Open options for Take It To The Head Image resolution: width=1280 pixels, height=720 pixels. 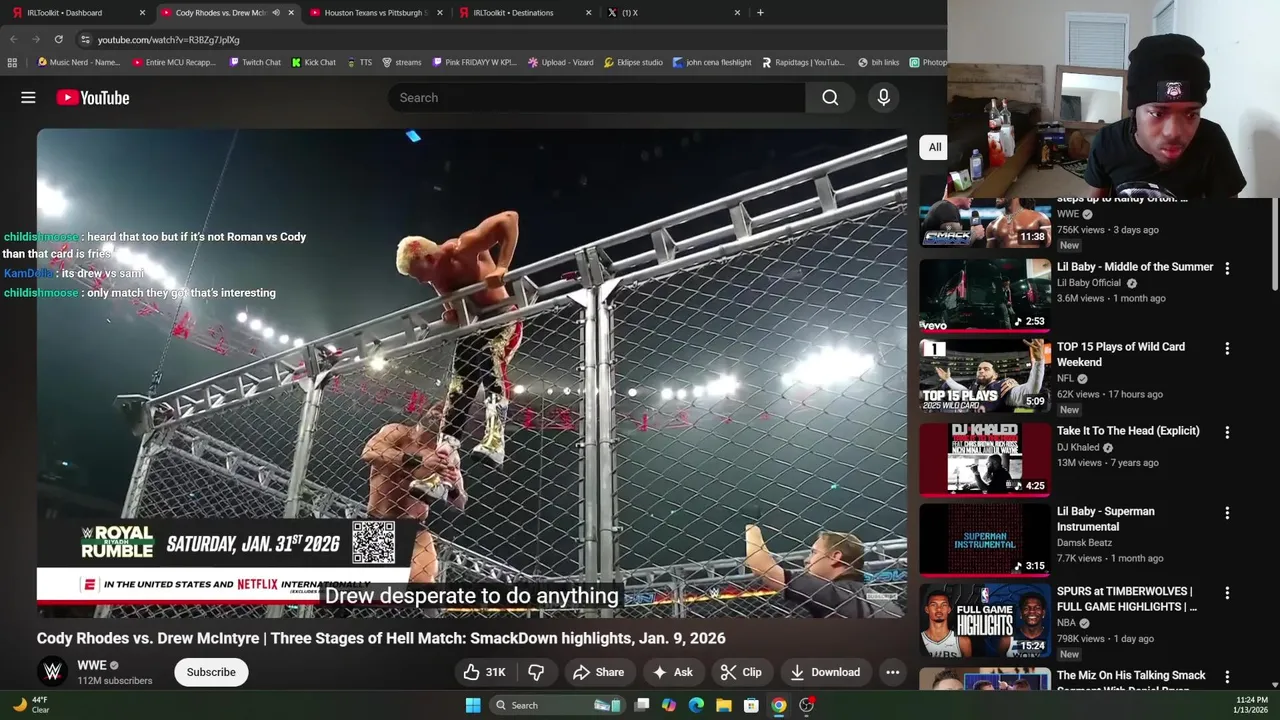coord(1227,432)
